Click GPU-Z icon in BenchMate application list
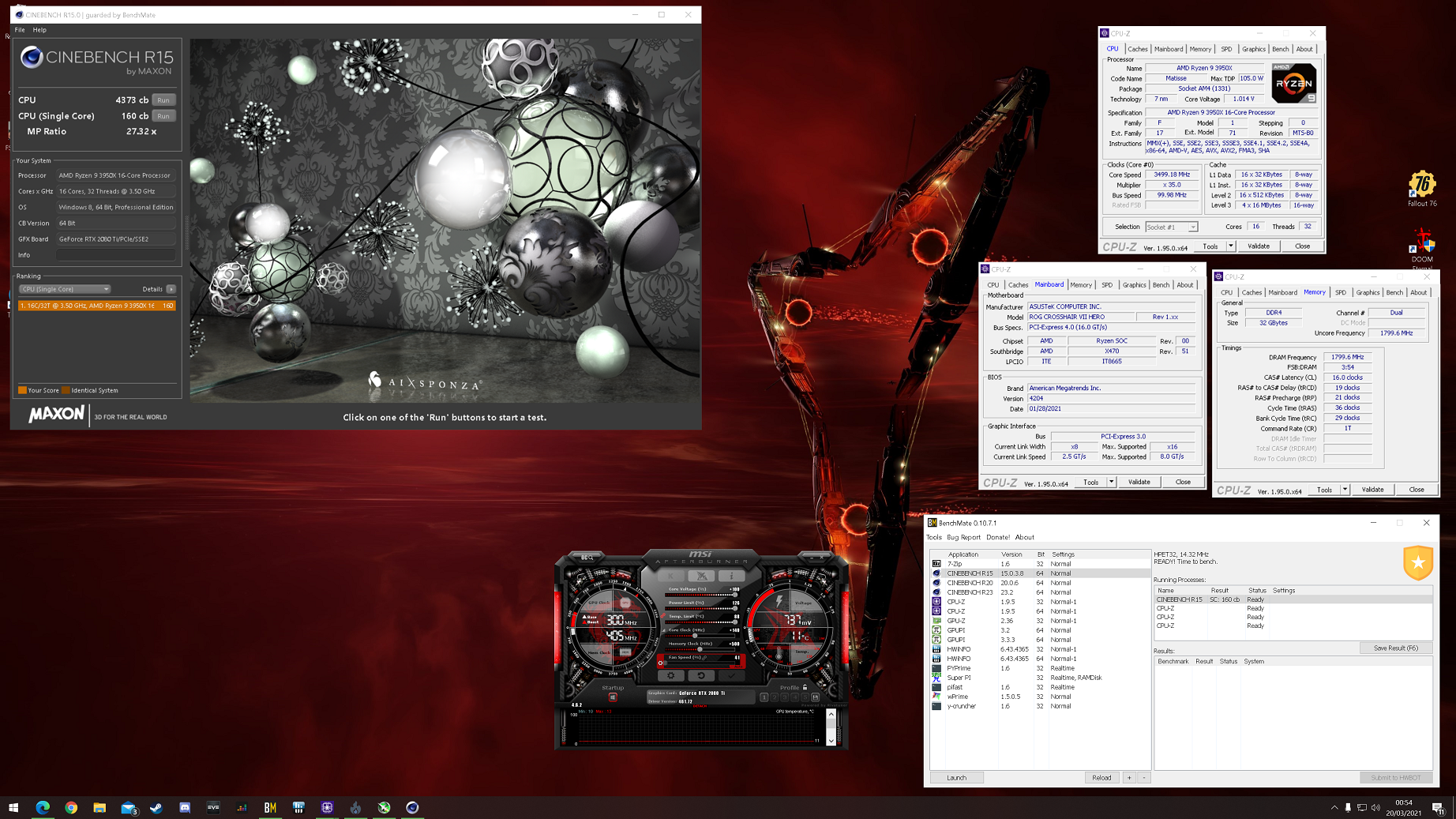Viewport: 1456px width, 819px height. point(936,621)
